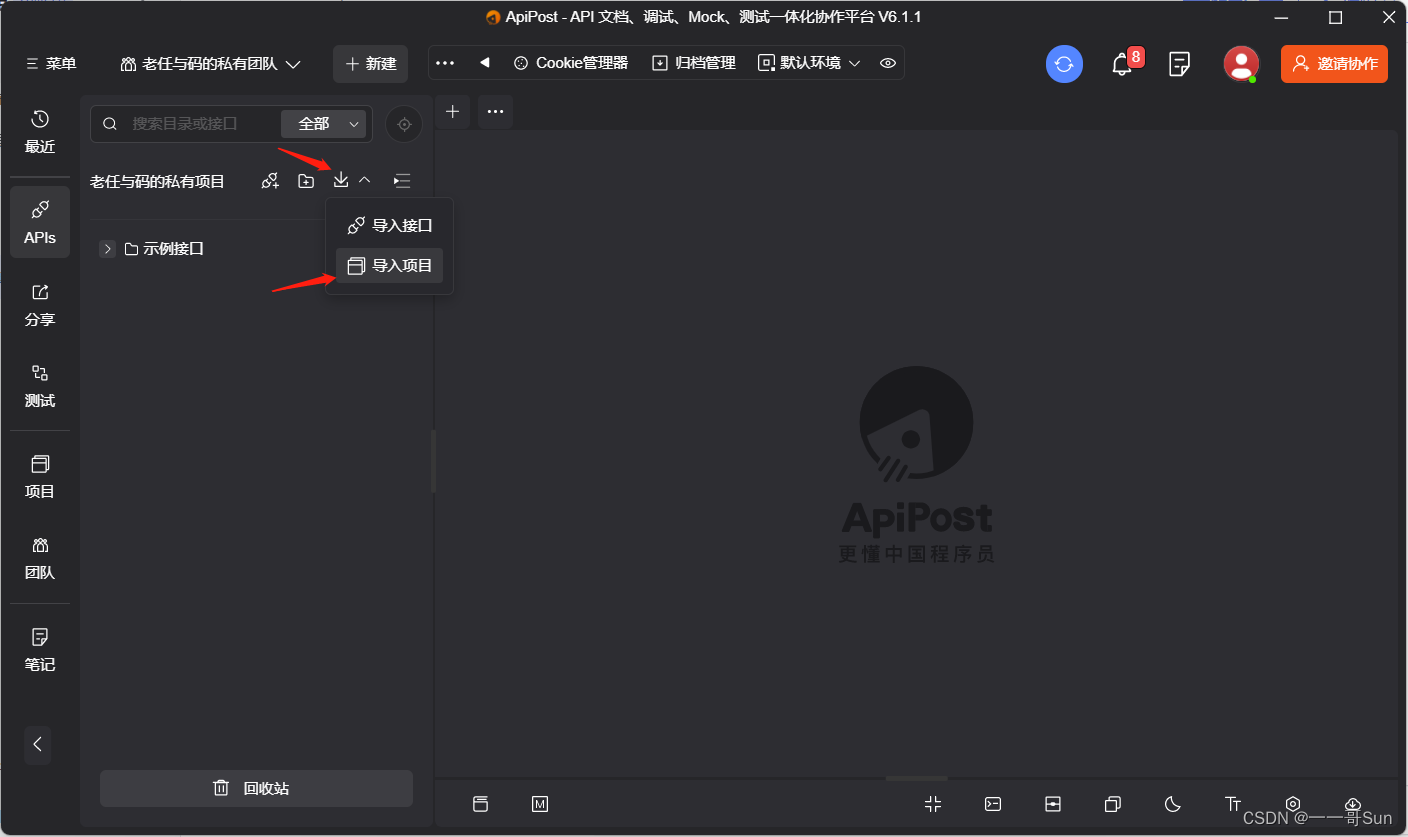Click the project icon in bottom bar

coord(480,804)
